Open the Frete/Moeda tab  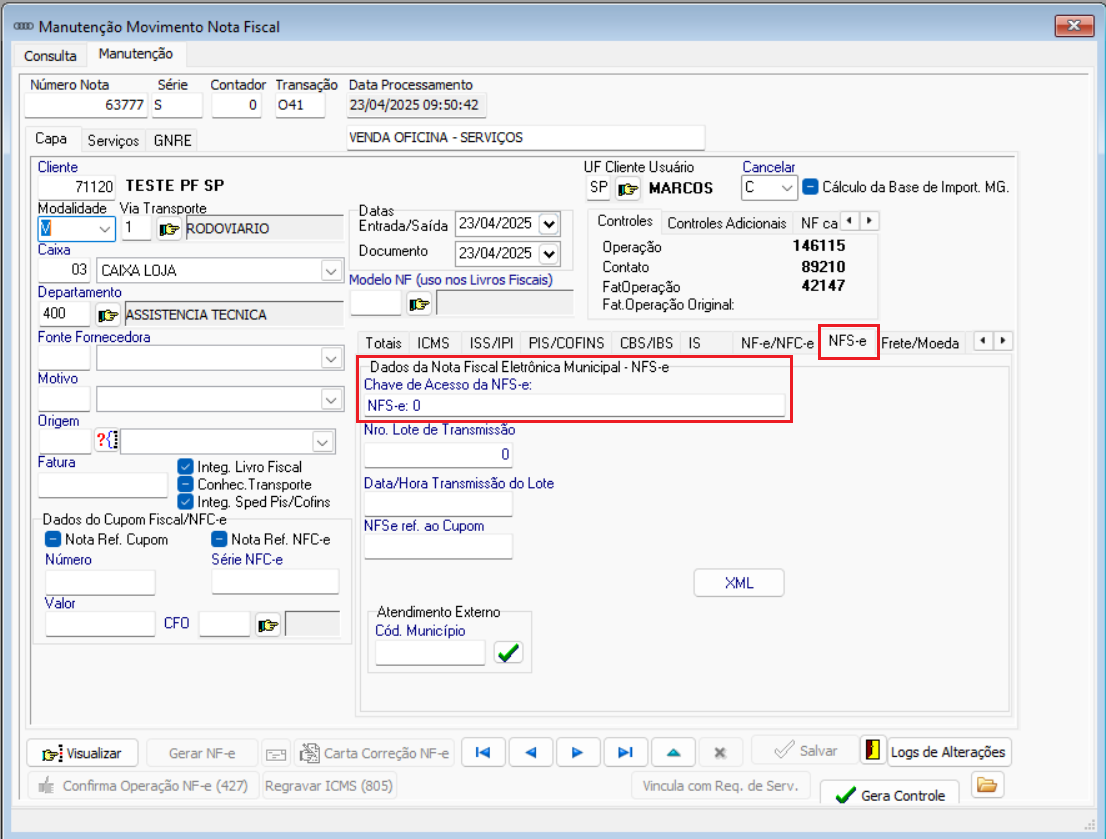point(920,343)
